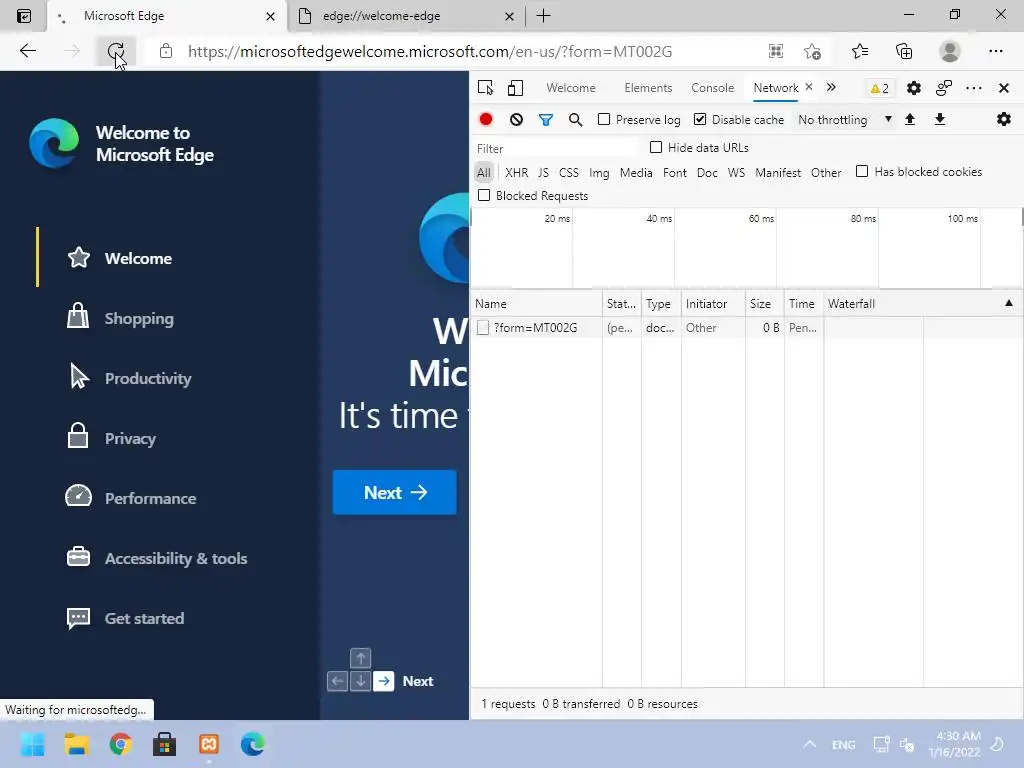Image resolution: width=1024 pixels, height=768 pixels.
Task: Open network search magnifier icon
Action: tap(575, 120)
